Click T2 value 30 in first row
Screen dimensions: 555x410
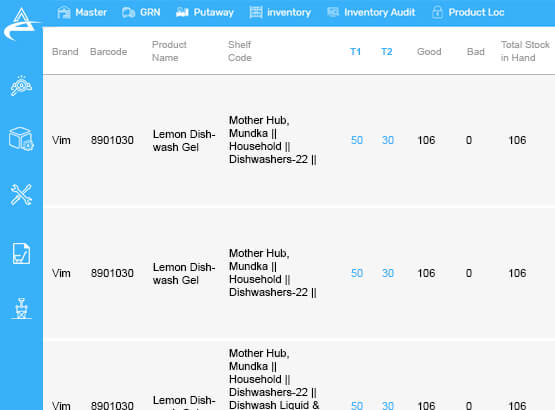pyautogui.click(x=388, y=140)
